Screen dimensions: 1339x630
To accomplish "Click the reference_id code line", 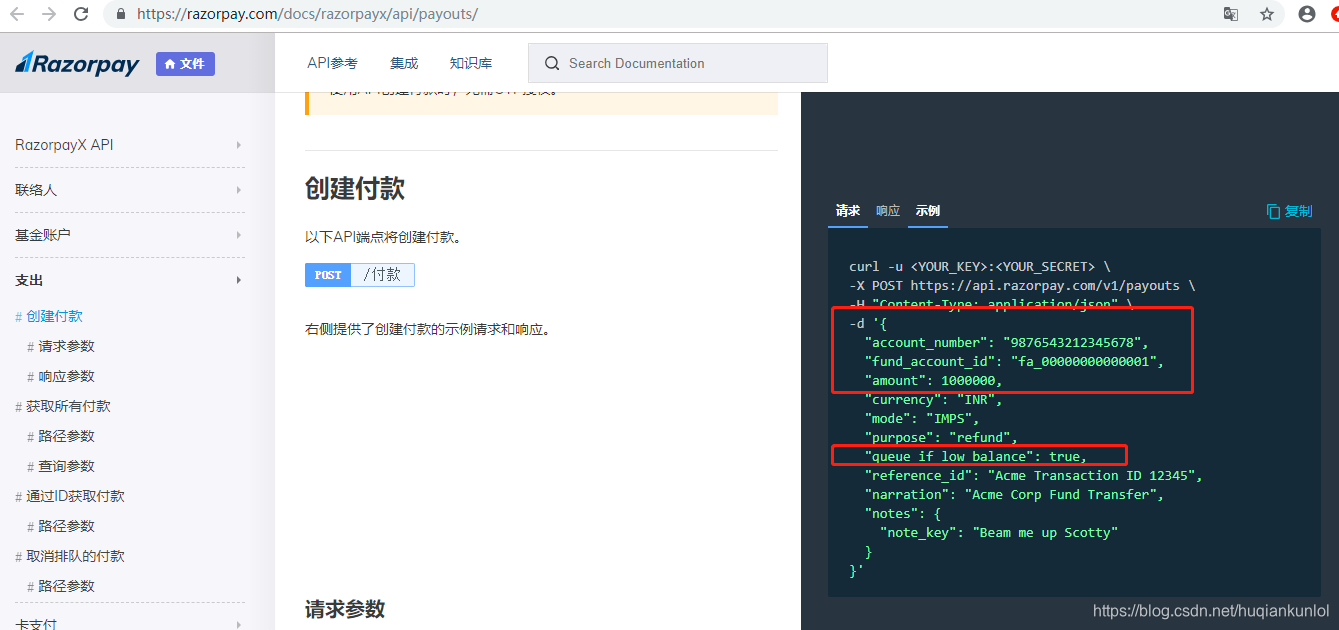I will (x=1033, y=476).
